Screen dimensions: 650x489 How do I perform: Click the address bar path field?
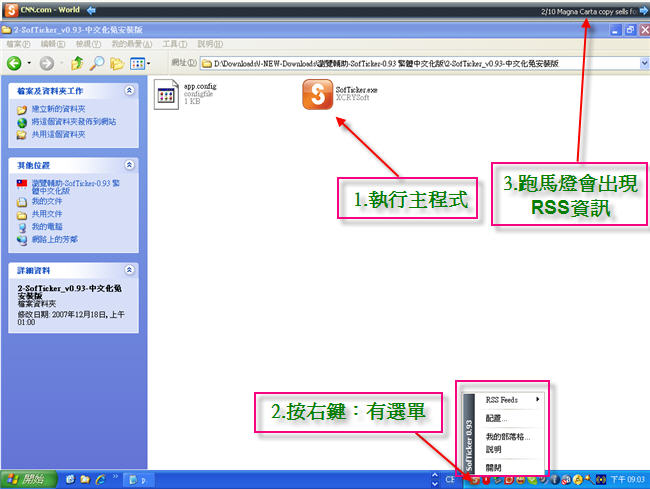400,64
